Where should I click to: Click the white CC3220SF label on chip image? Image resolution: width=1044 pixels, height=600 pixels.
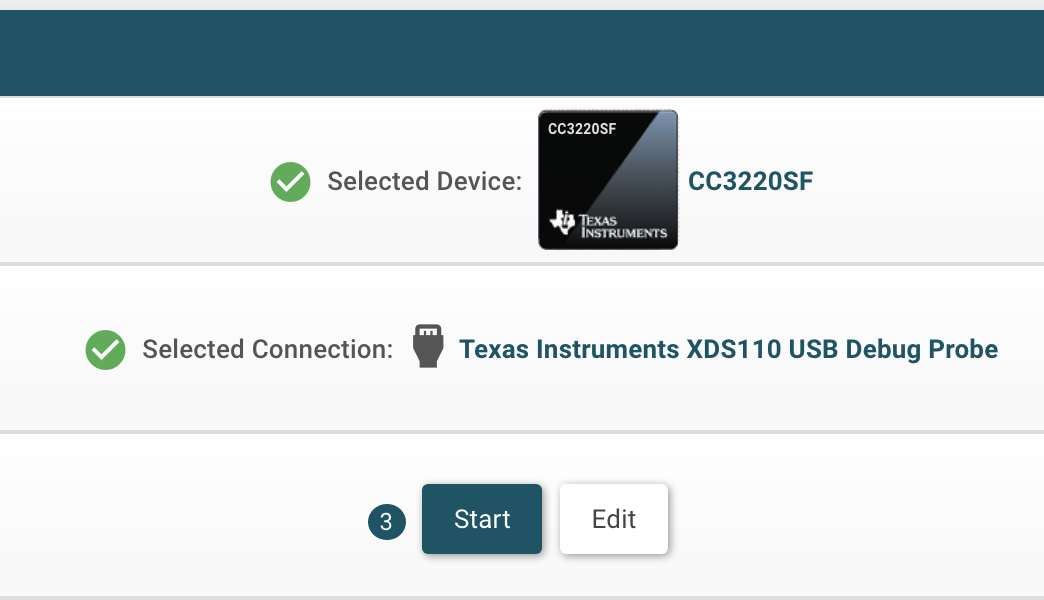(x=582, y=129)
